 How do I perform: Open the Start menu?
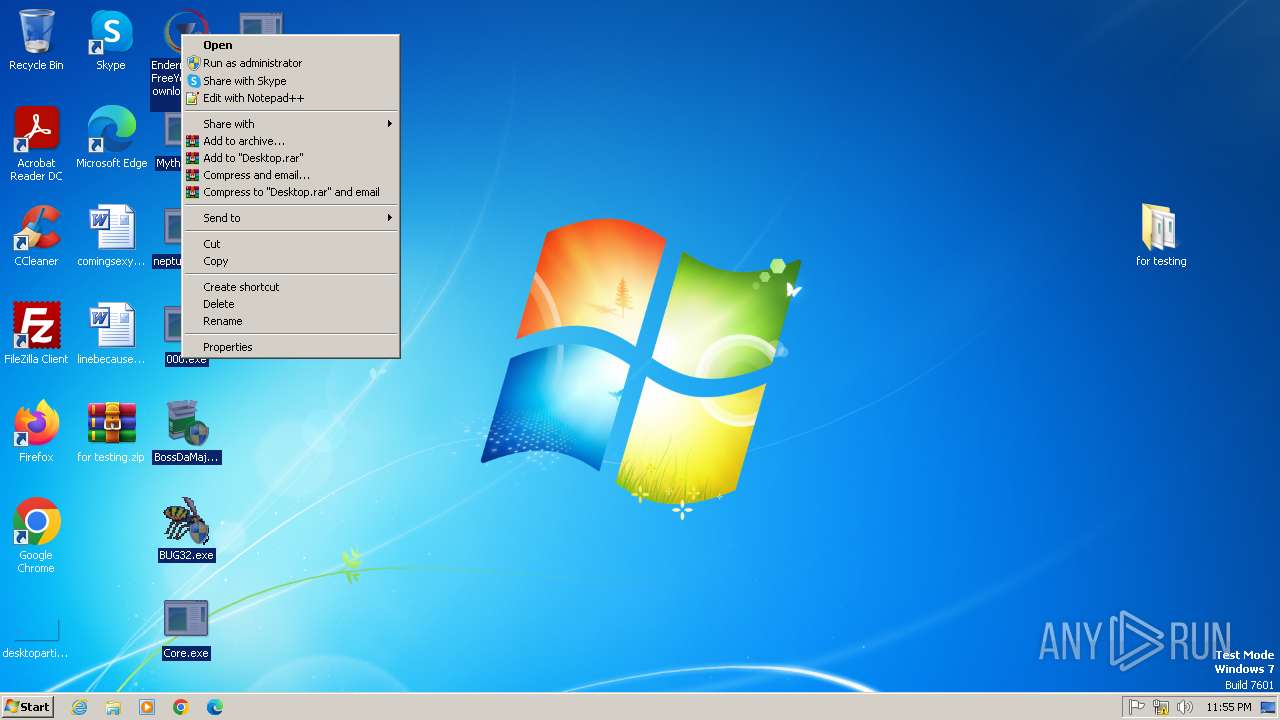(27, 707)
